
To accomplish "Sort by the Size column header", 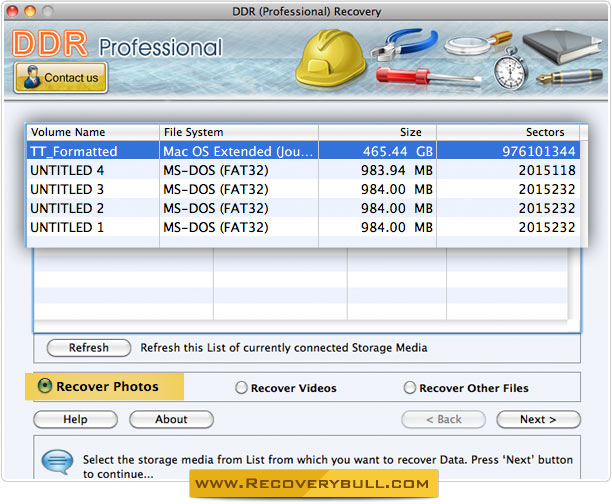I will coord(377,132).
